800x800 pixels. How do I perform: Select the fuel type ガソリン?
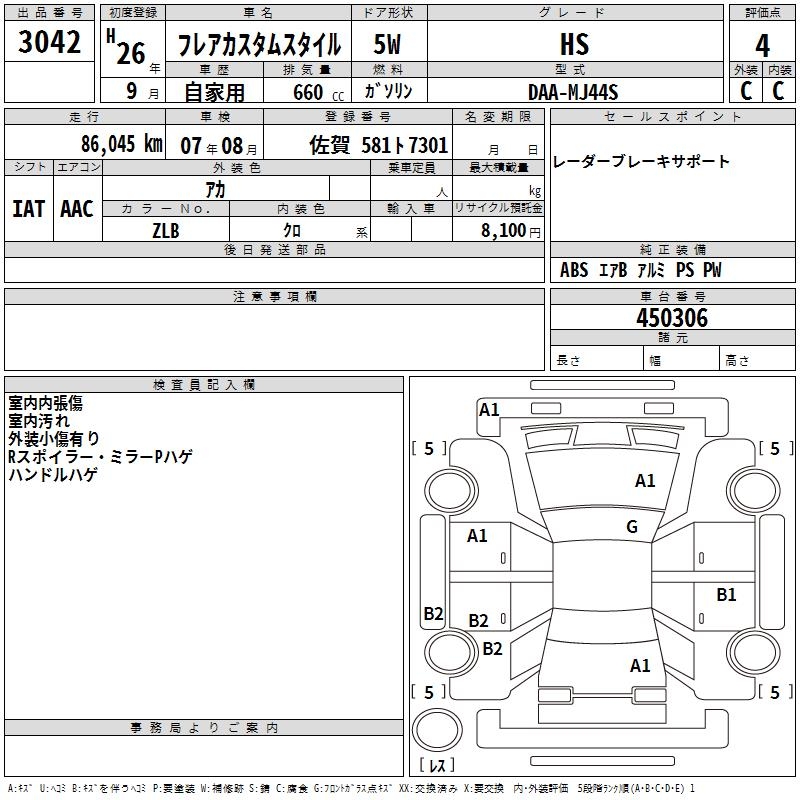click(x=388, y=91)
